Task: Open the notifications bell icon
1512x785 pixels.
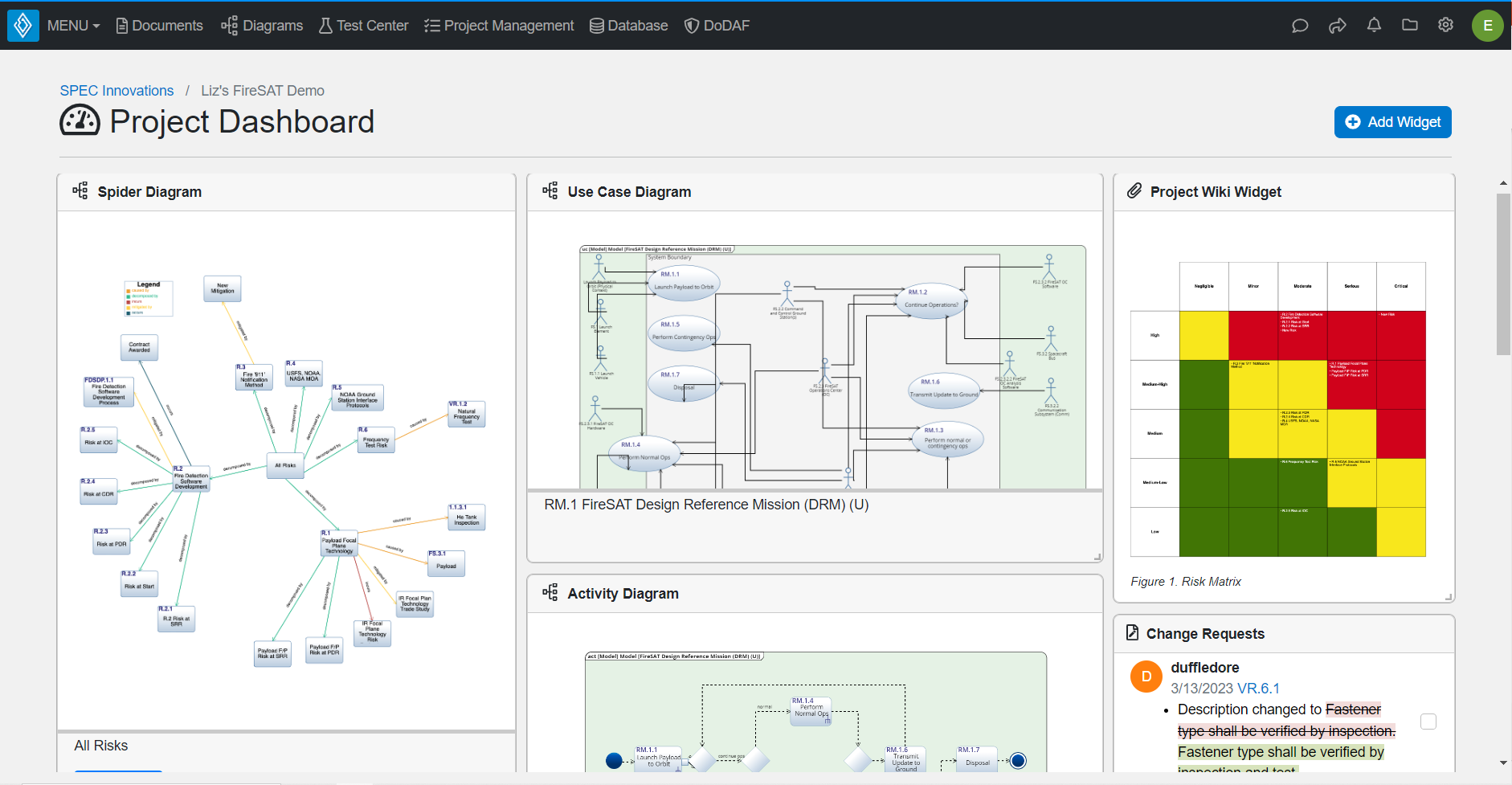Action: coord(1374,26)
